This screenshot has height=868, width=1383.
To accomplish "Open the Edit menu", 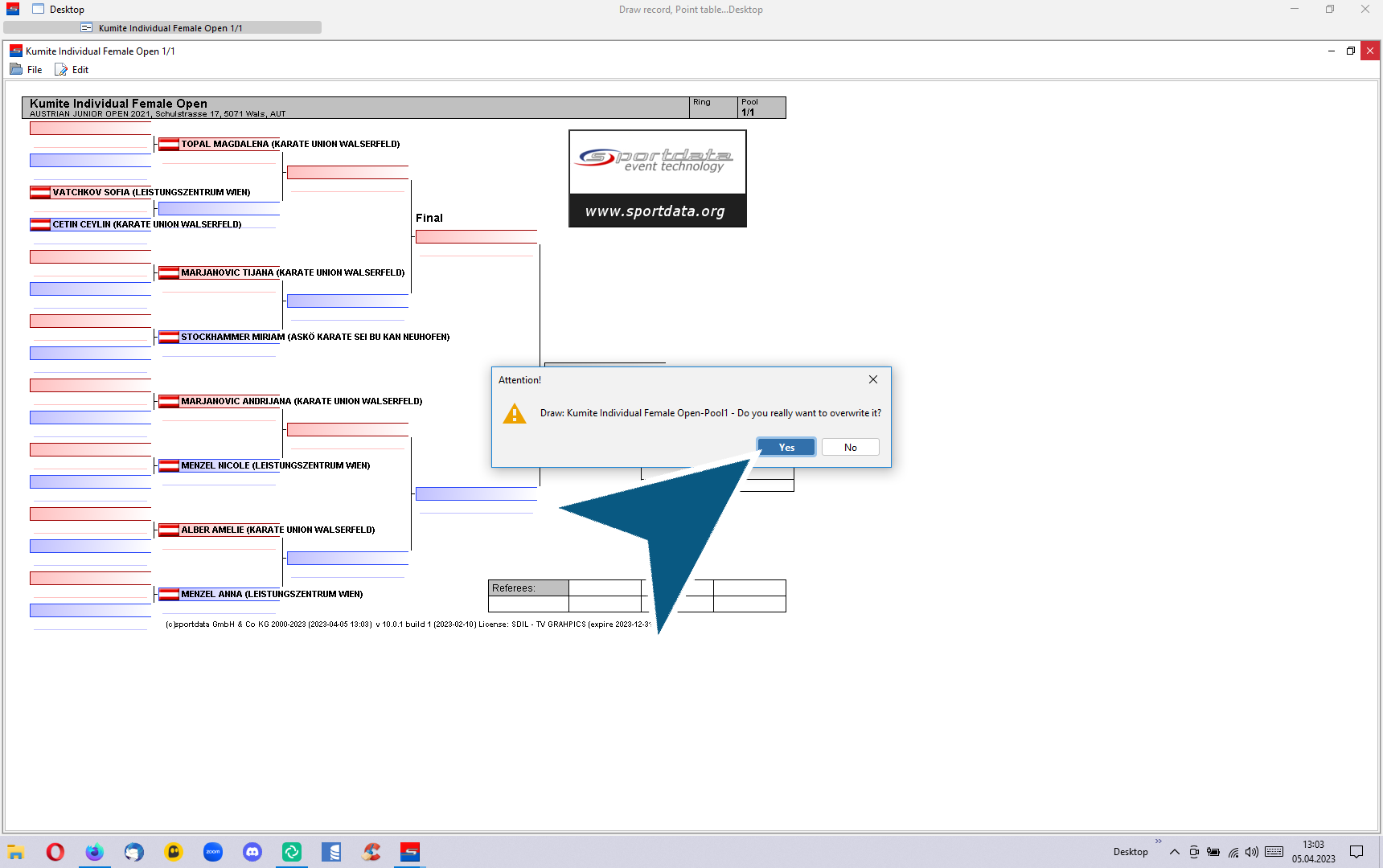I will [72, 70].
